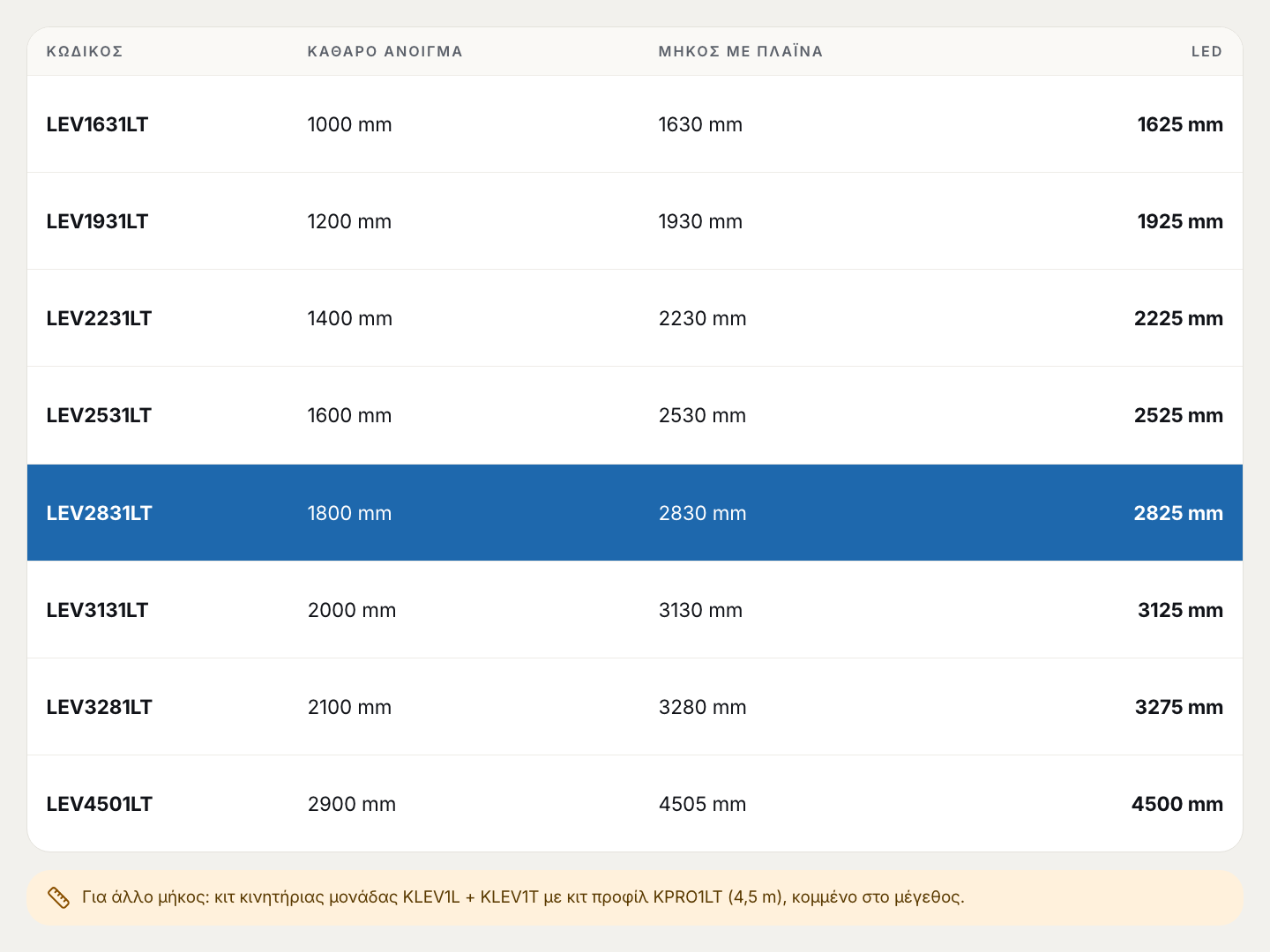The image size is (1270, 952).
Task: Click the ΚΑΘΑΡΟ ΑΝΟΙΓΜΑ column header
Action: [x=385, y=51]
